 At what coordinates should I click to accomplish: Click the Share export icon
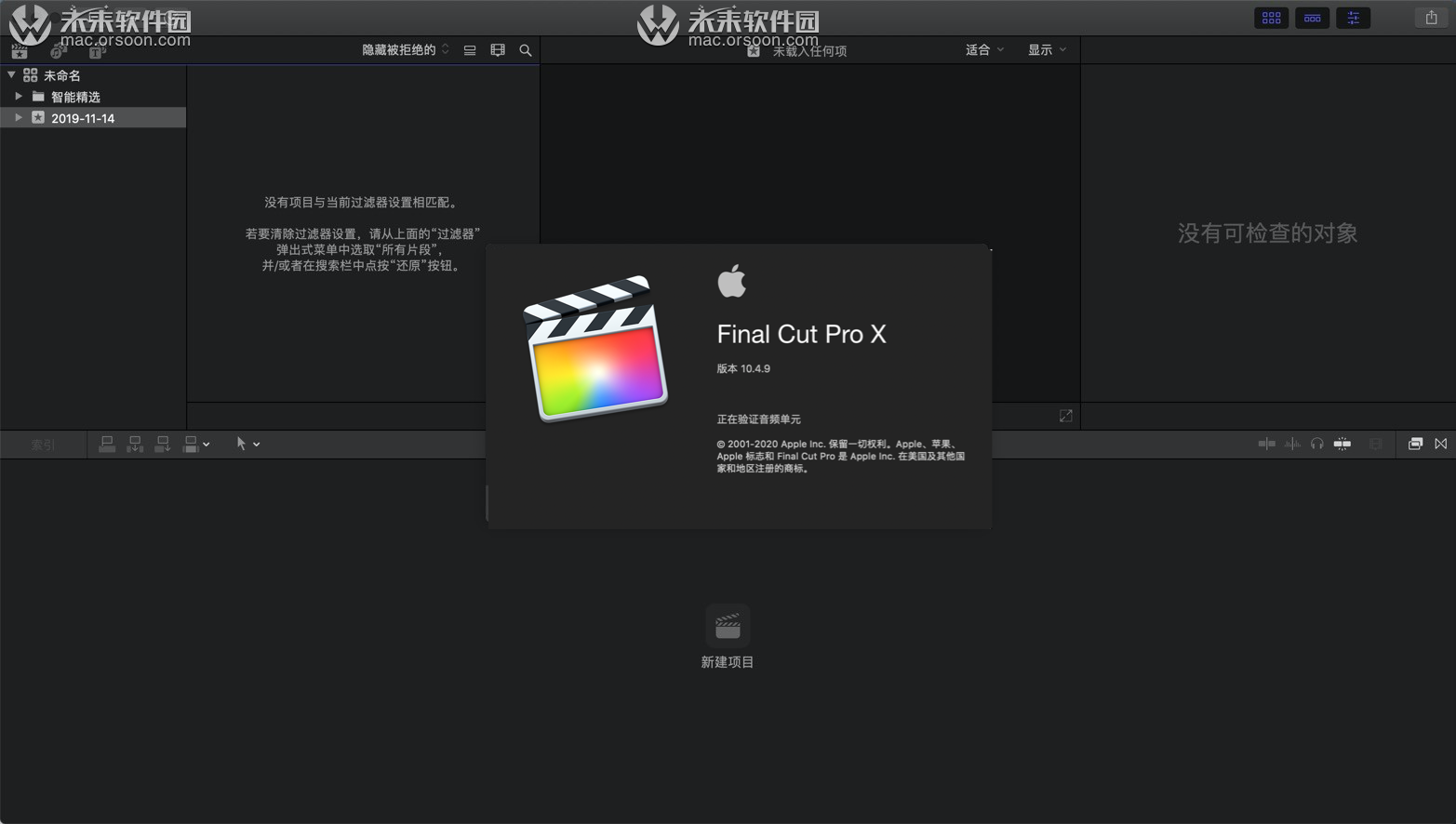(1432, 18)
